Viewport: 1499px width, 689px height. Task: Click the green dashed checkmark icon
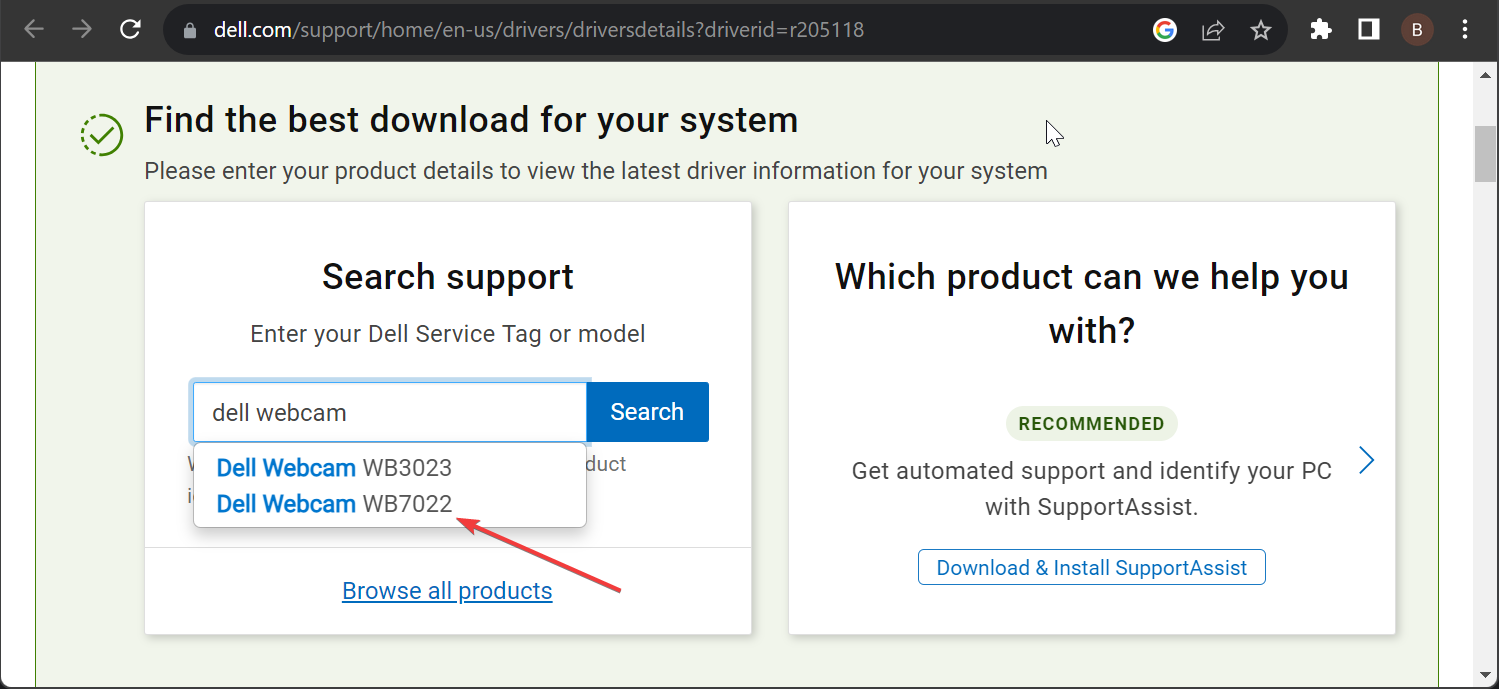tap(102, 135)
